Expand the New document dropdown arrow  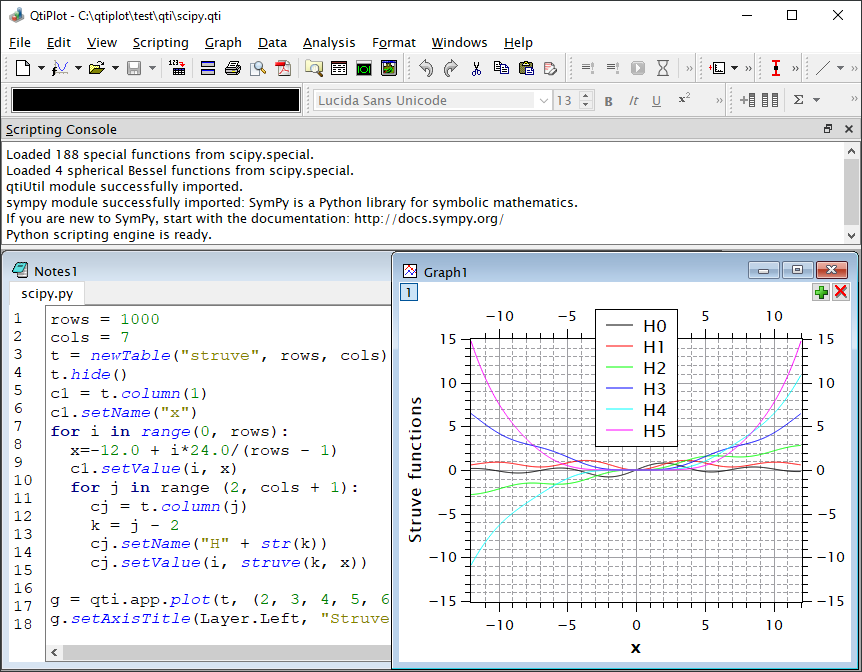(41, 68)
